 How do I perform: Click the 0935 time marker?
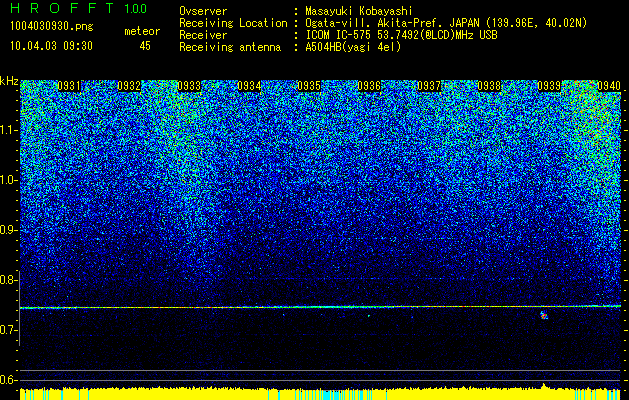309,86
